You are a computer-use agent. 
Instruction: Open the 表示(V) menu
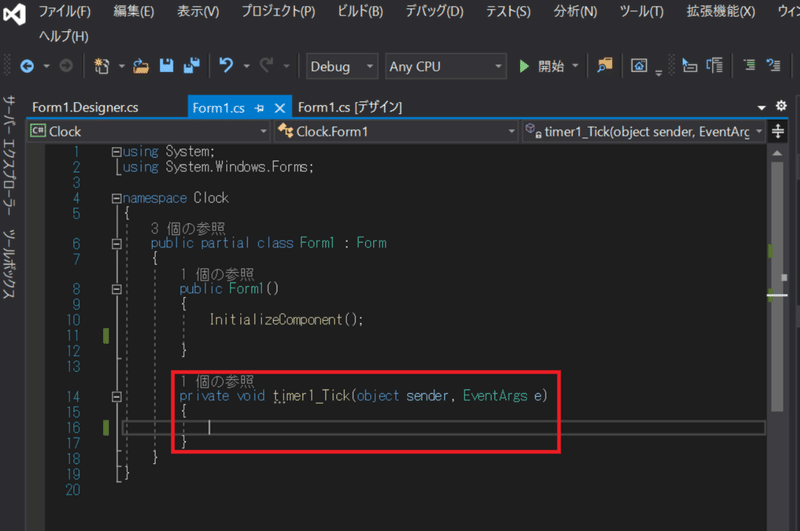(198, 11)
